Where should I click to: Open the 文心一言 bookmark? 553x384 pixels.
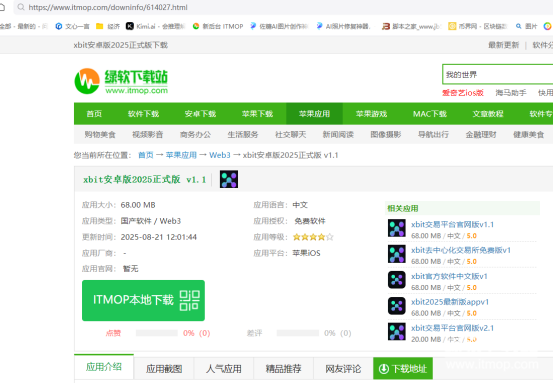(x=72, y=26)
